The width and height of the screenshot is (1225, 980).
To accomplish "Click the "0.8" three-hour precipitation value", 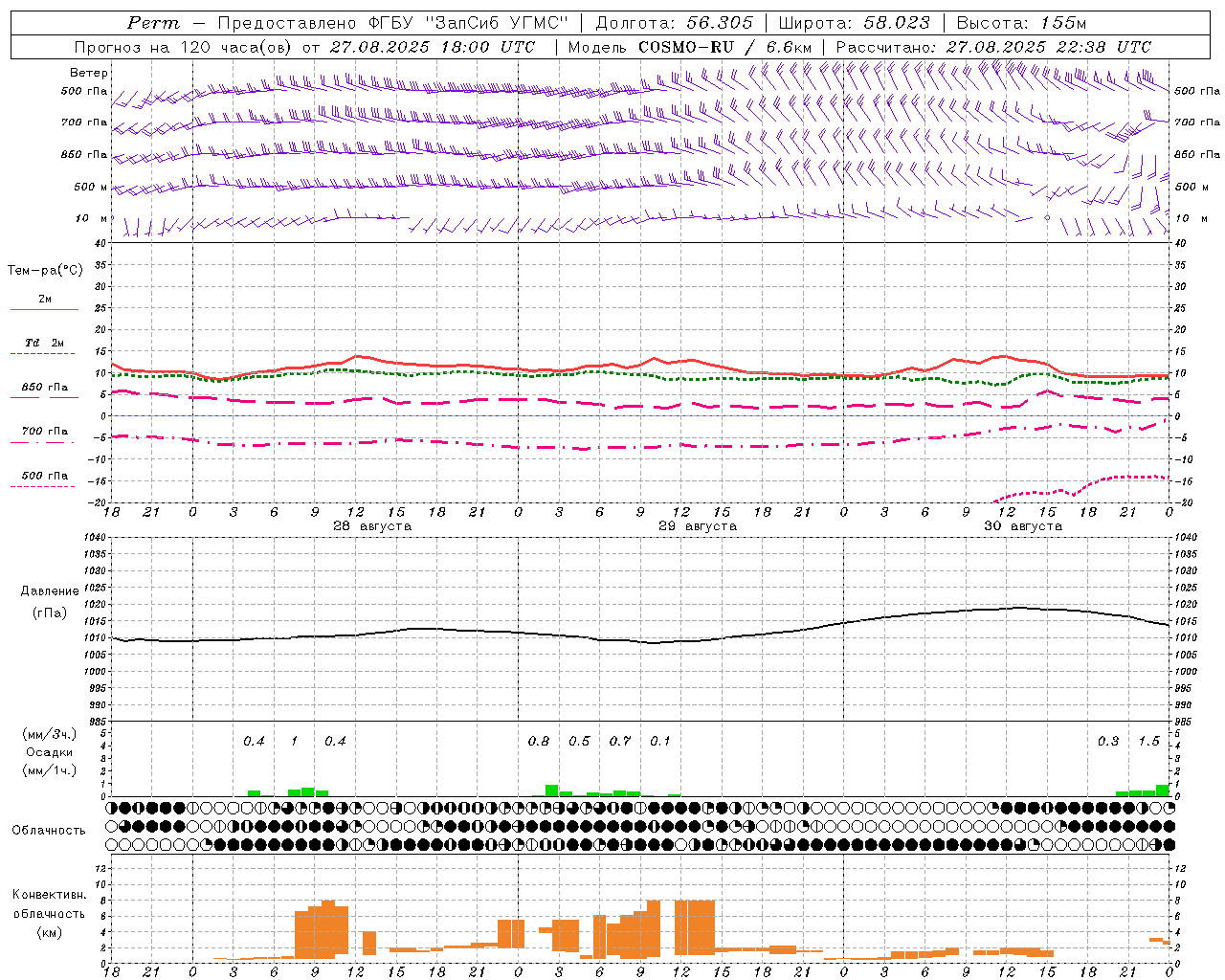I will [x=539, y=741].
